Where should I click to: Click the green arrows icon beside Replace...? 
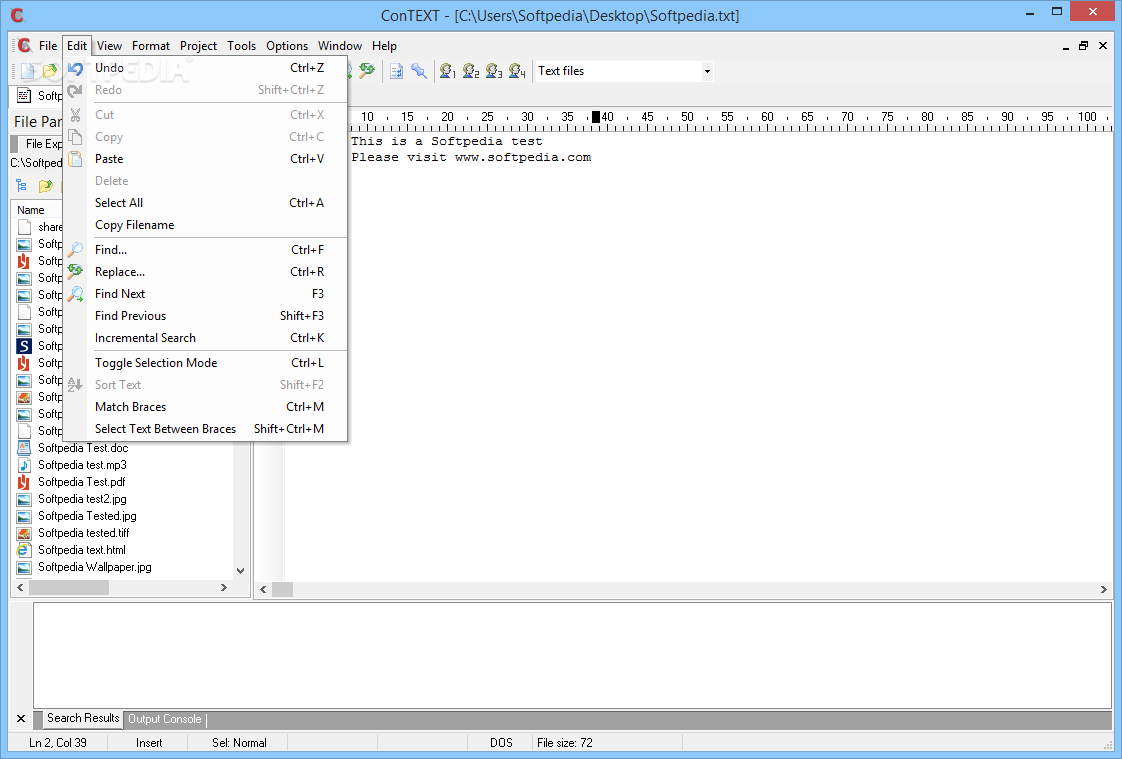click(x=75, y=272)
